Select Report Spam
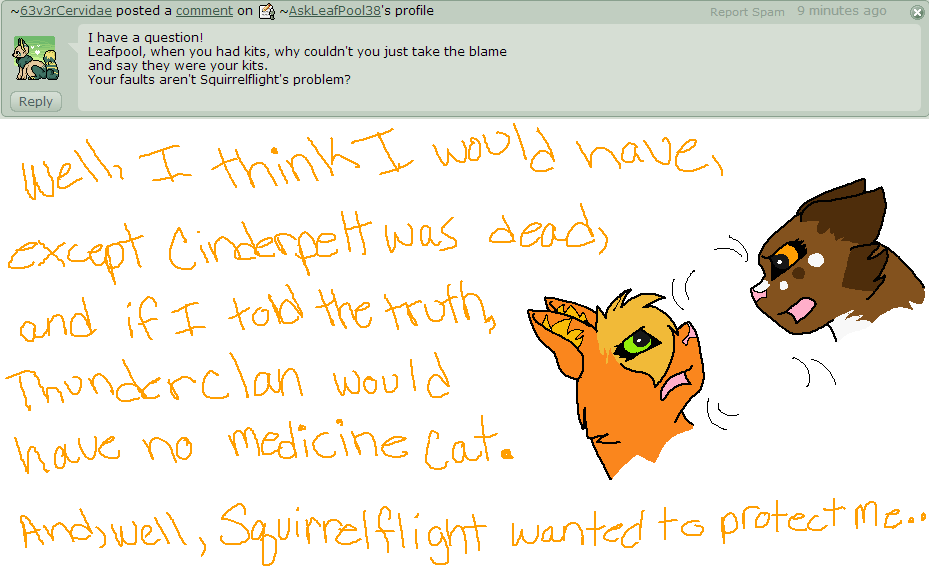Image resolution: width=931 pixels, height=573 pixels. click(747, 12)
